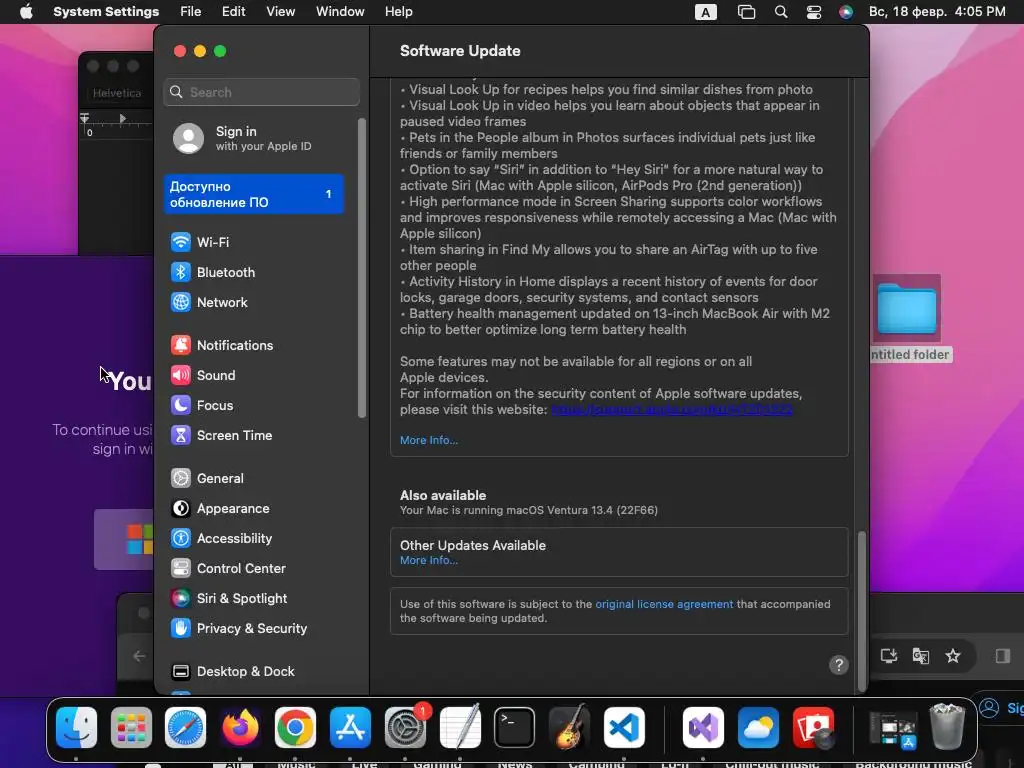Open Terminal from the Dock
Image resolution: width=1024 pixels, height=768 pixels.
(515, 727)
